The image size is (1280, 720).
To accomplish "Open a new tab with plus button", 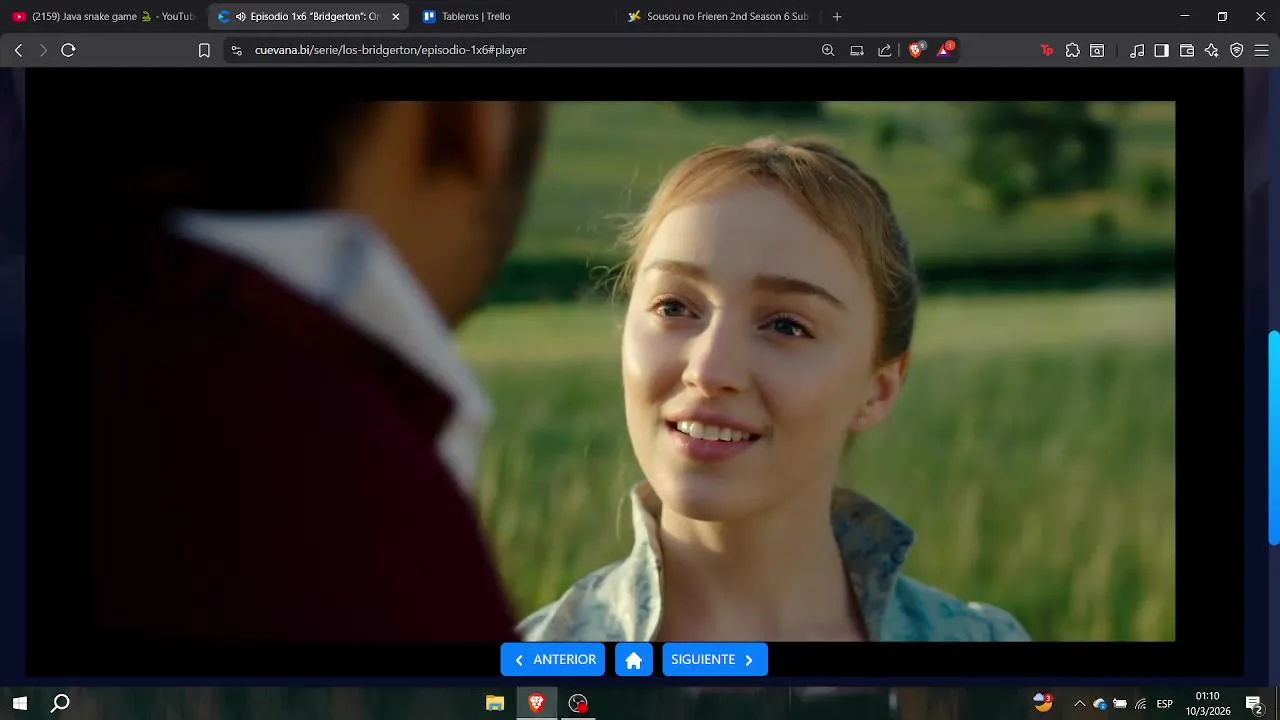I will [837, 16].
